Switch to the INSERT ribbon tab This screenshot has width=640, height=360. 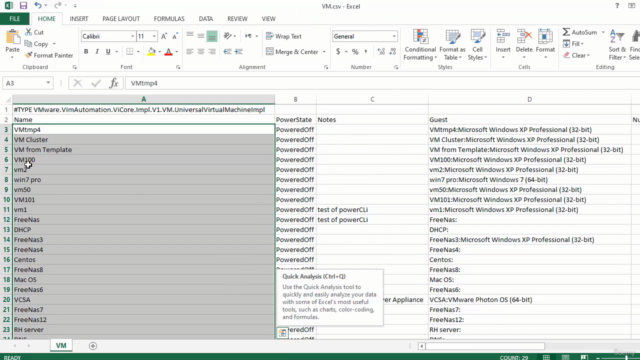coord(79,19)
